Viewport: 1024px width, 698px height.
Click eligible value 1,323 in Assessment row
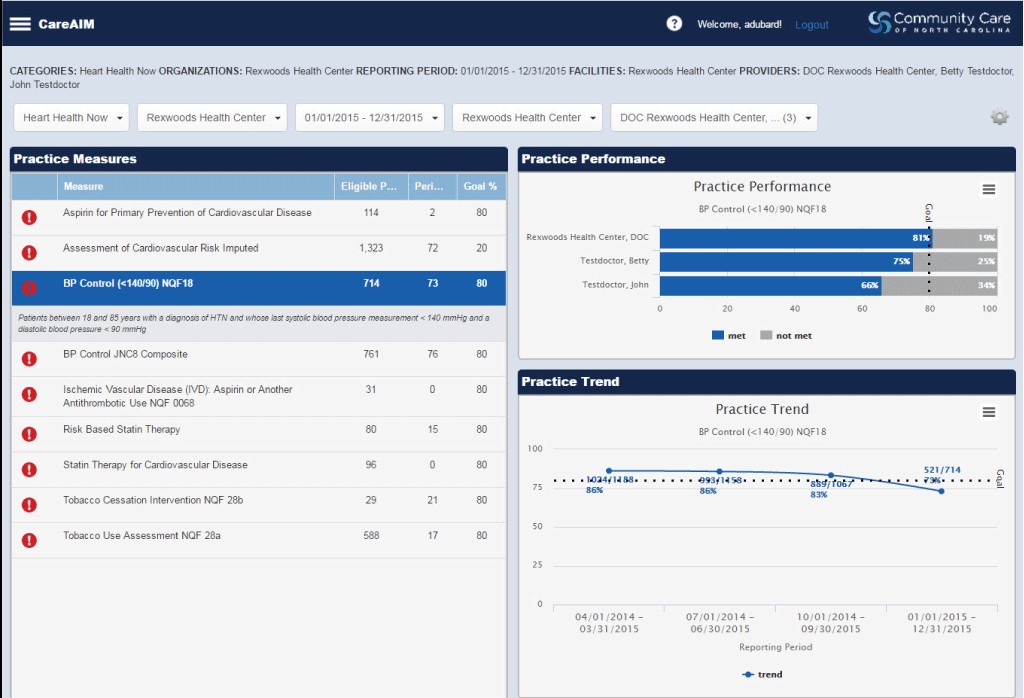(371, 248)
